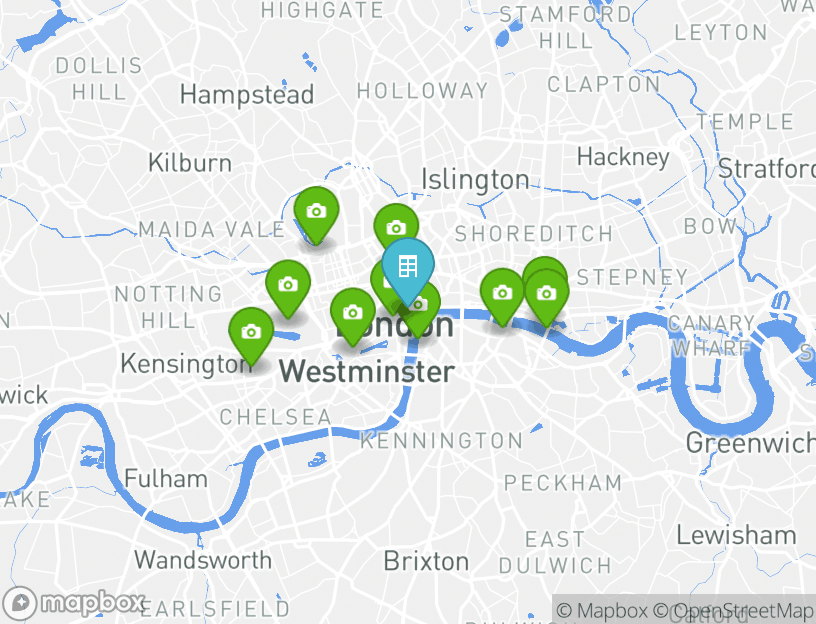Click the Hampstead place label

pos(247,95)
